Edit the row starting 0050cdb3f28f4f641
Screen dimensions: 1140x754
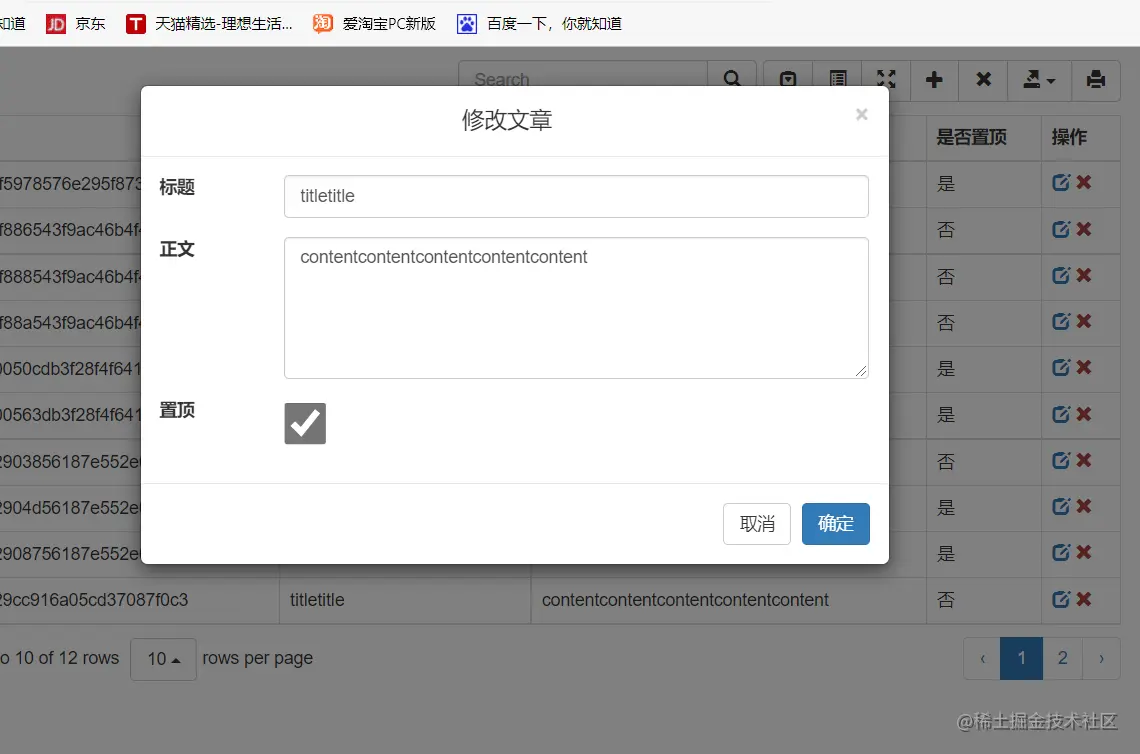coord(1061,367)
